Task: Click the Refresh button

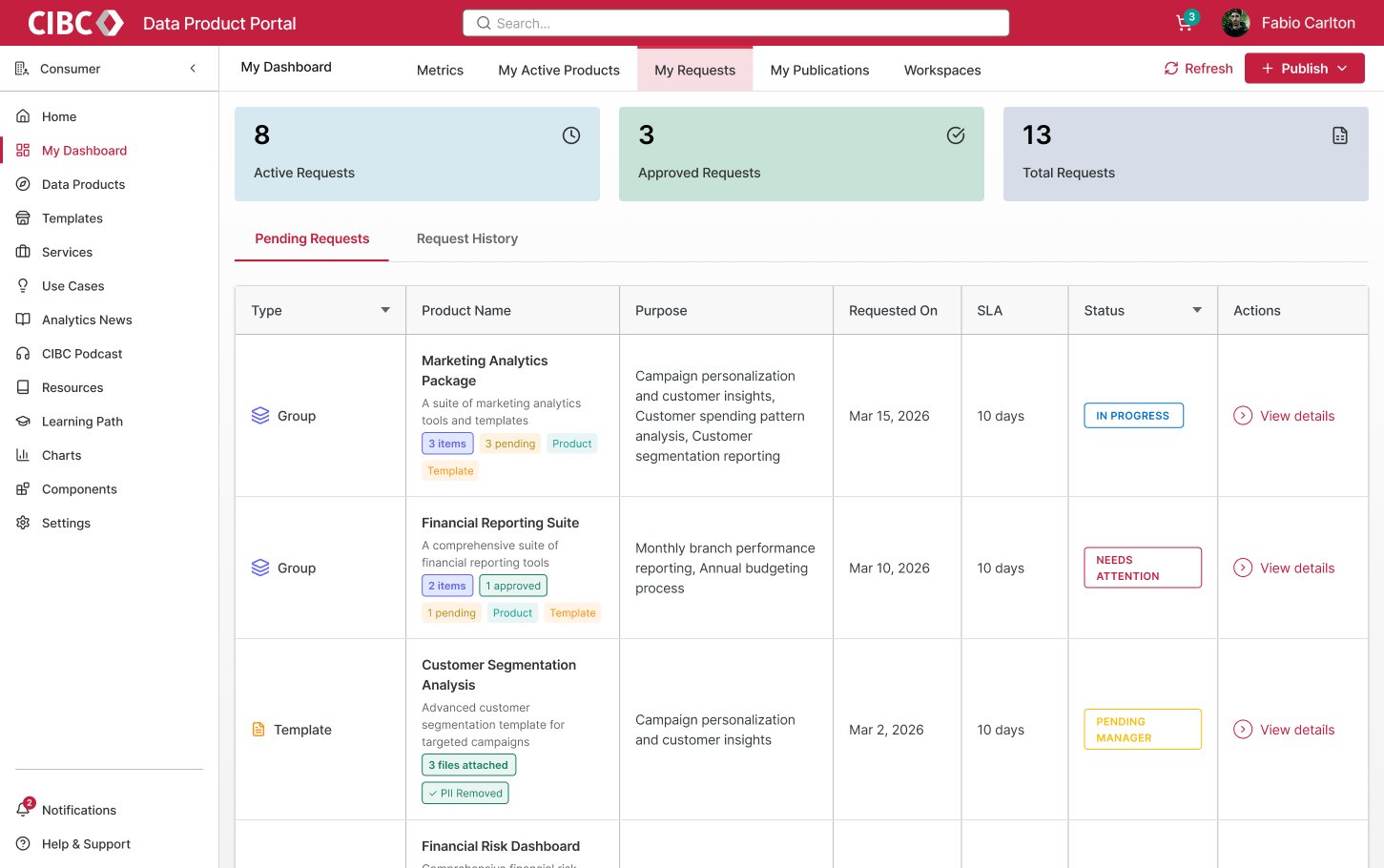Action: 1198,69
